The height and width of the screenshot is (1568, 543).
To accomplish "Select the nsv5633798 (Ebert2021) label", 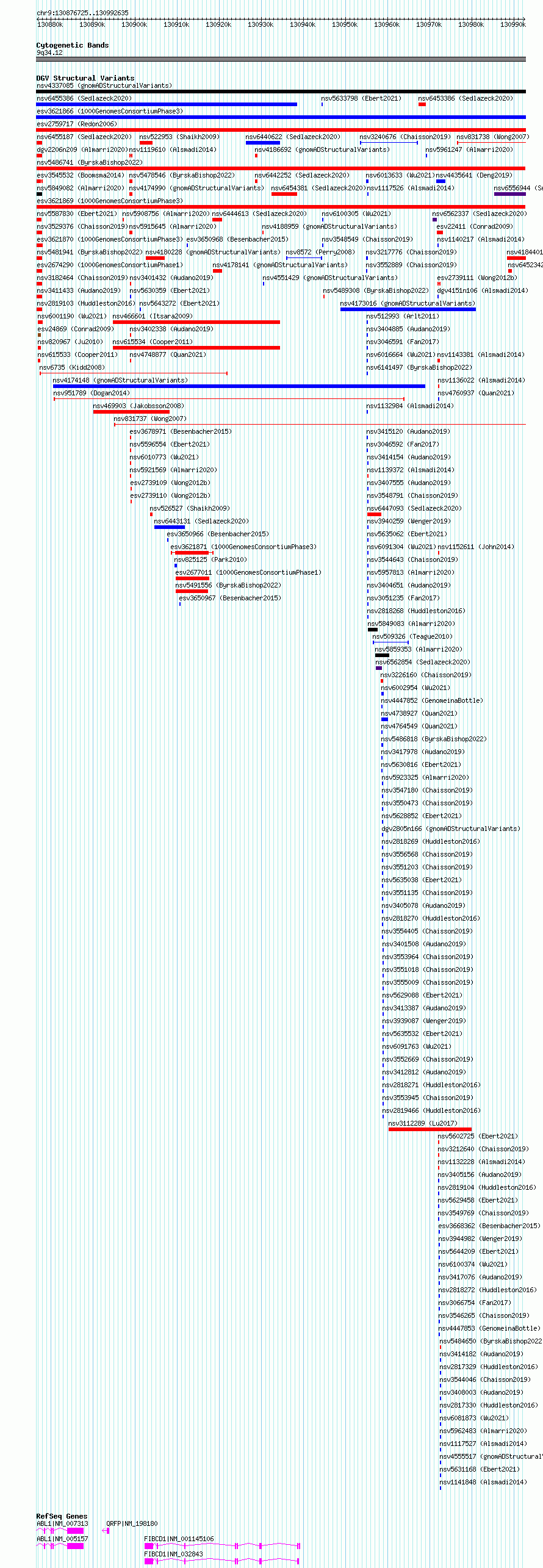I will 361,98.
